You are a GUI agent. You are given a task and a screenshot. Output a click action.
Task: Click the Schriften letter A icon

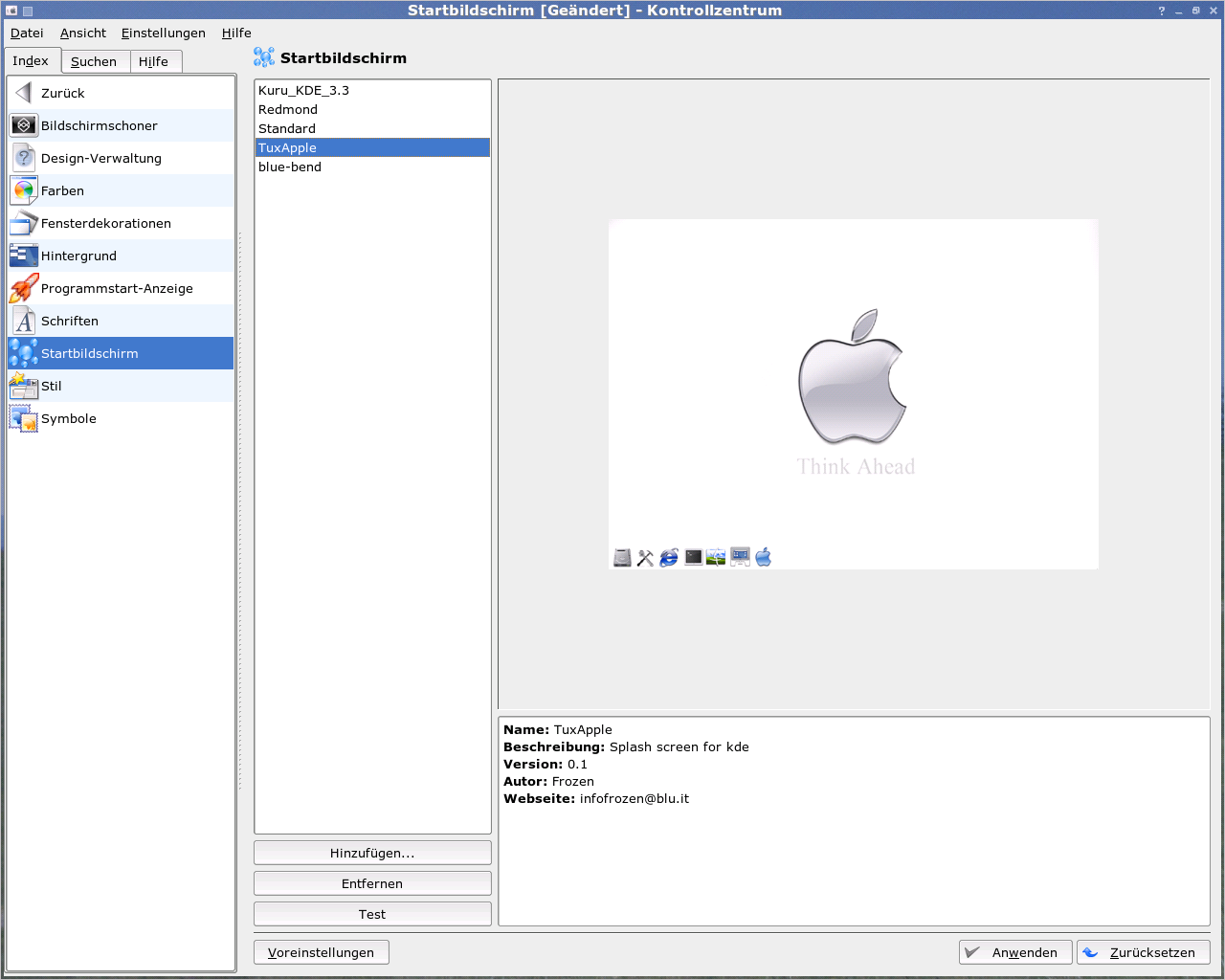point(24,321)
